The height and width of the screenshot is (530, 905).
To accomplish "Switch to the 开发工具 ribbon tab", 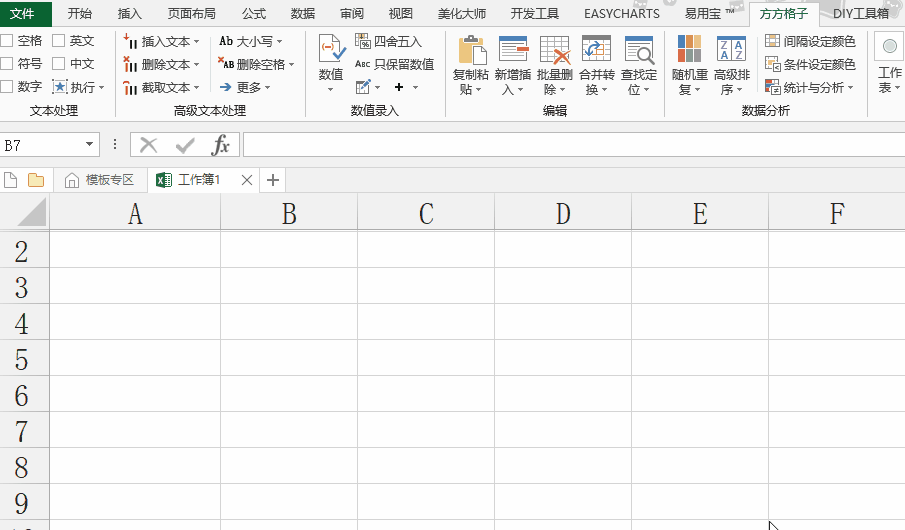I will [534, 13].
